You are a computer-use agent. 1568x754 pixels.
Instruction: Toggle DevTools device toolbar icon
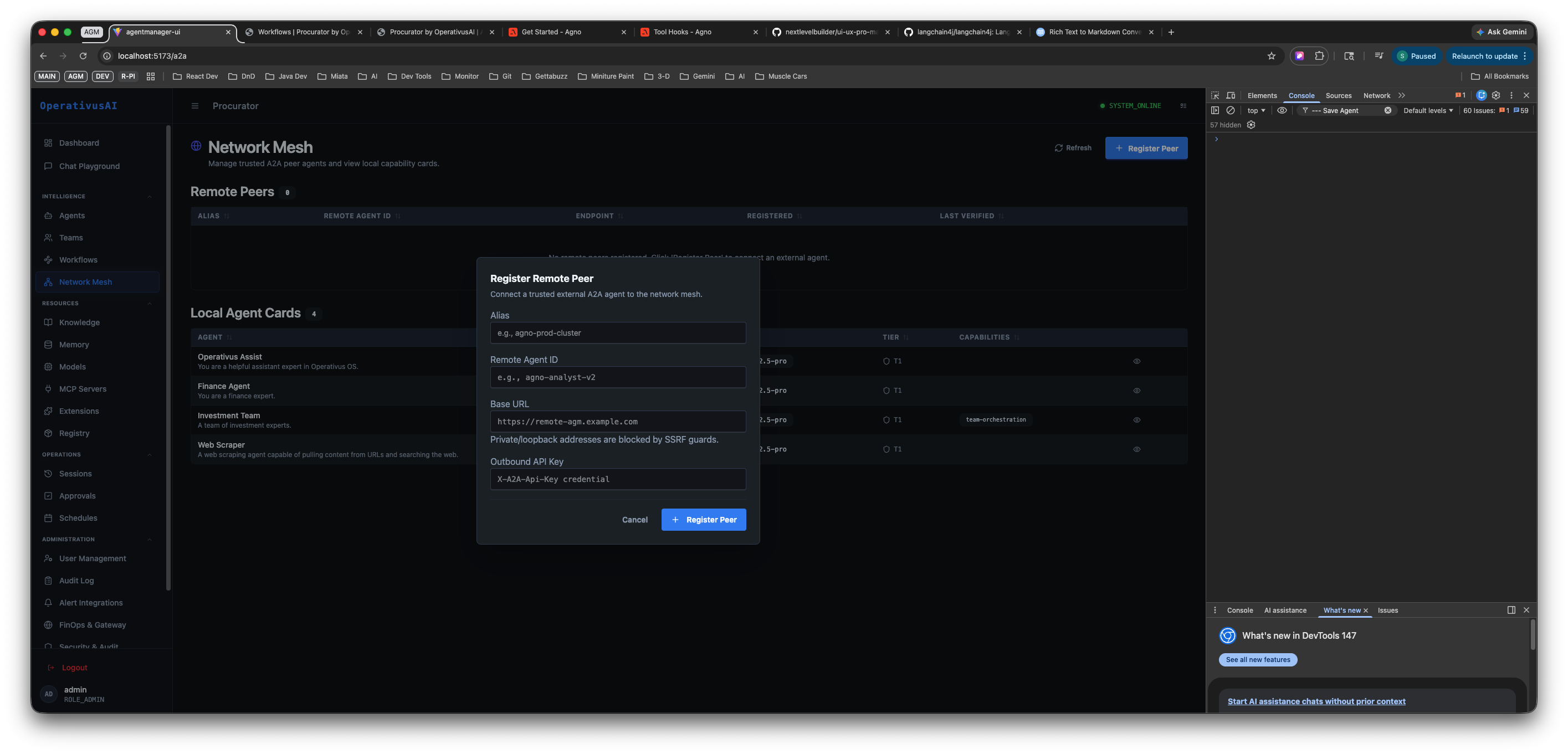click(x=1230, y=95)
